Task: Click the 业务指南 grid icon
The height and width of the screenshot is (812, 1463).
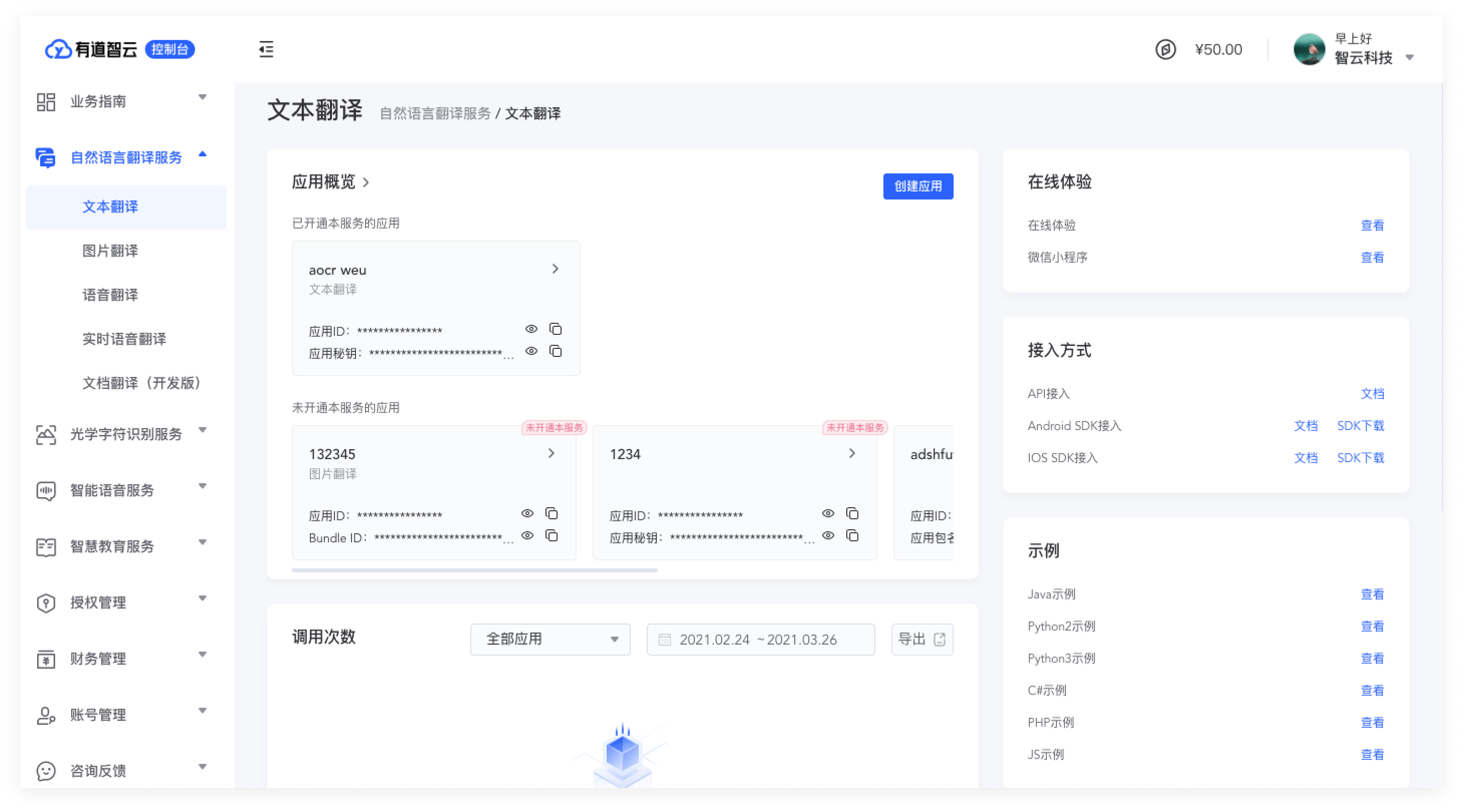Action: (x=46, y=101)
